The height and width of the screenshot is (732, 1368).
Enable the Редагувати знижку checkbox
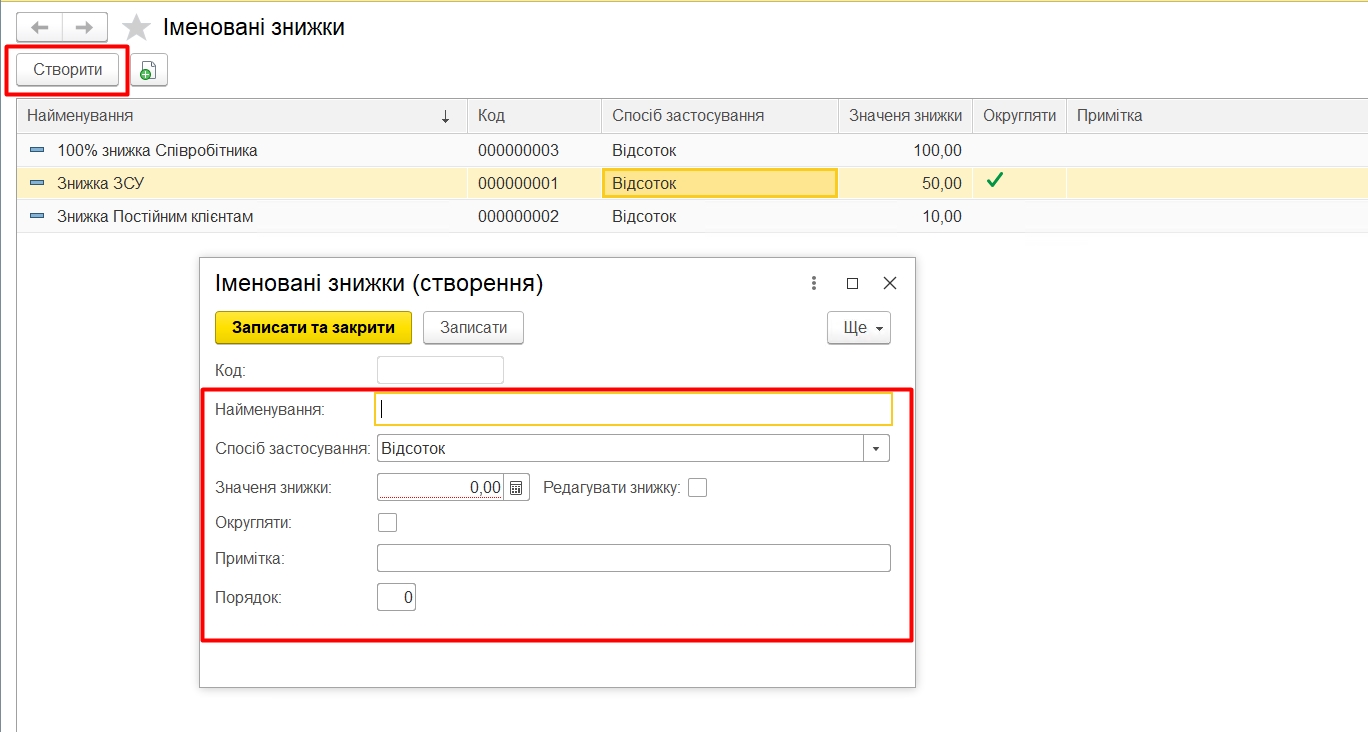pos(697,488)
